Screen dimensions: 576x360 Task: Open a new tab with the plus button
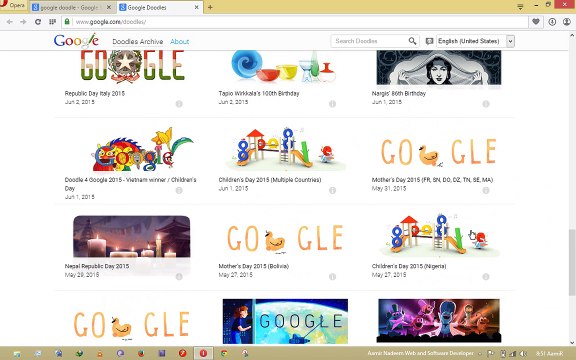(210, 7)
